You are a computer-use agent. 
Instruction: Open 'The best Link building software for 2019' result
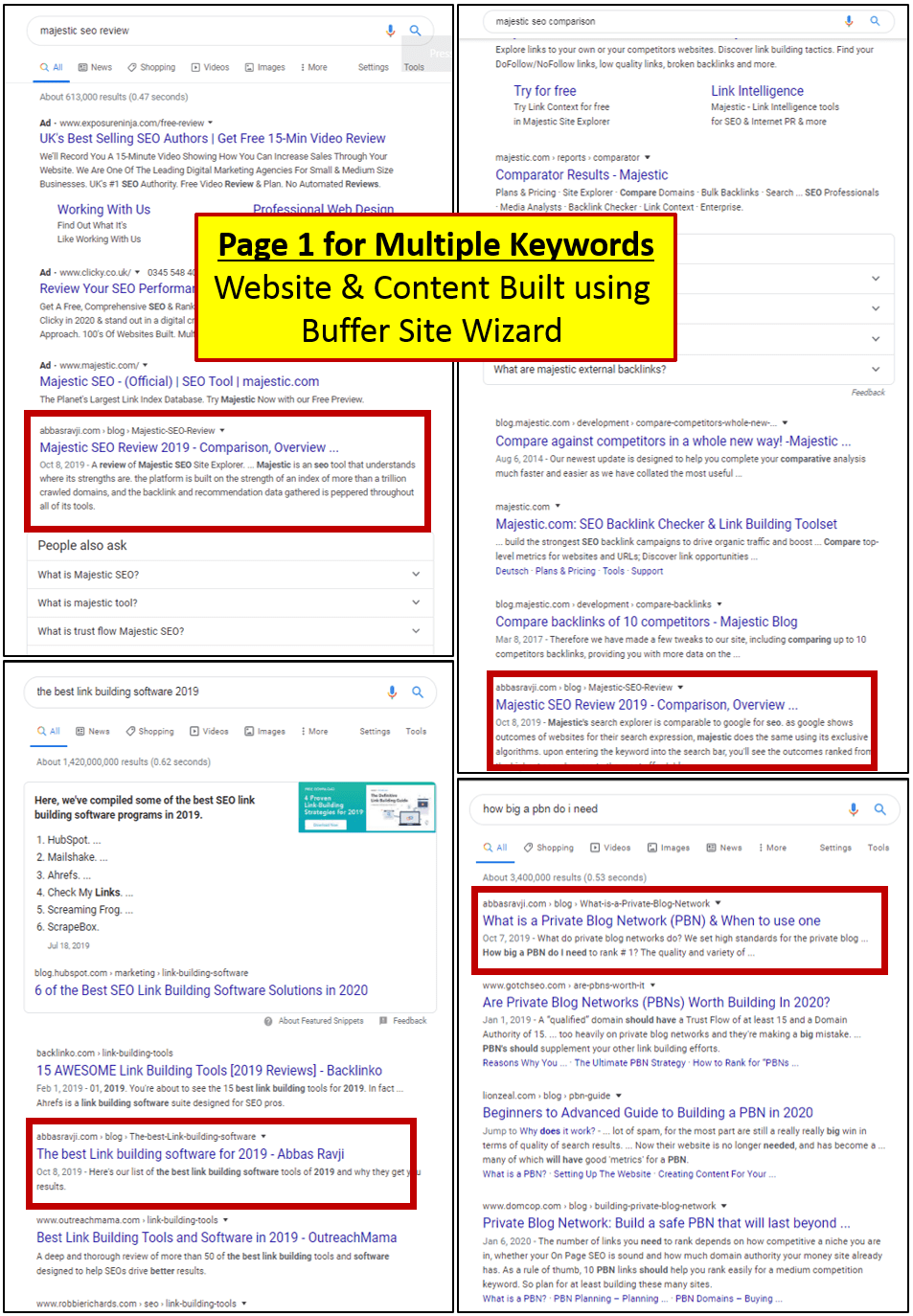pos(191,1154)
